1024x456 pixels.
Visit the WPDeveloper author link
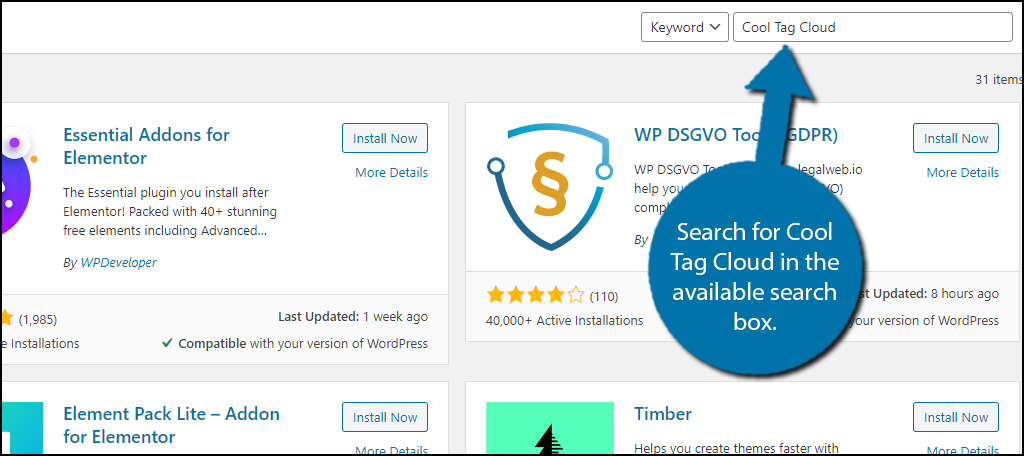tap(118, 263)
